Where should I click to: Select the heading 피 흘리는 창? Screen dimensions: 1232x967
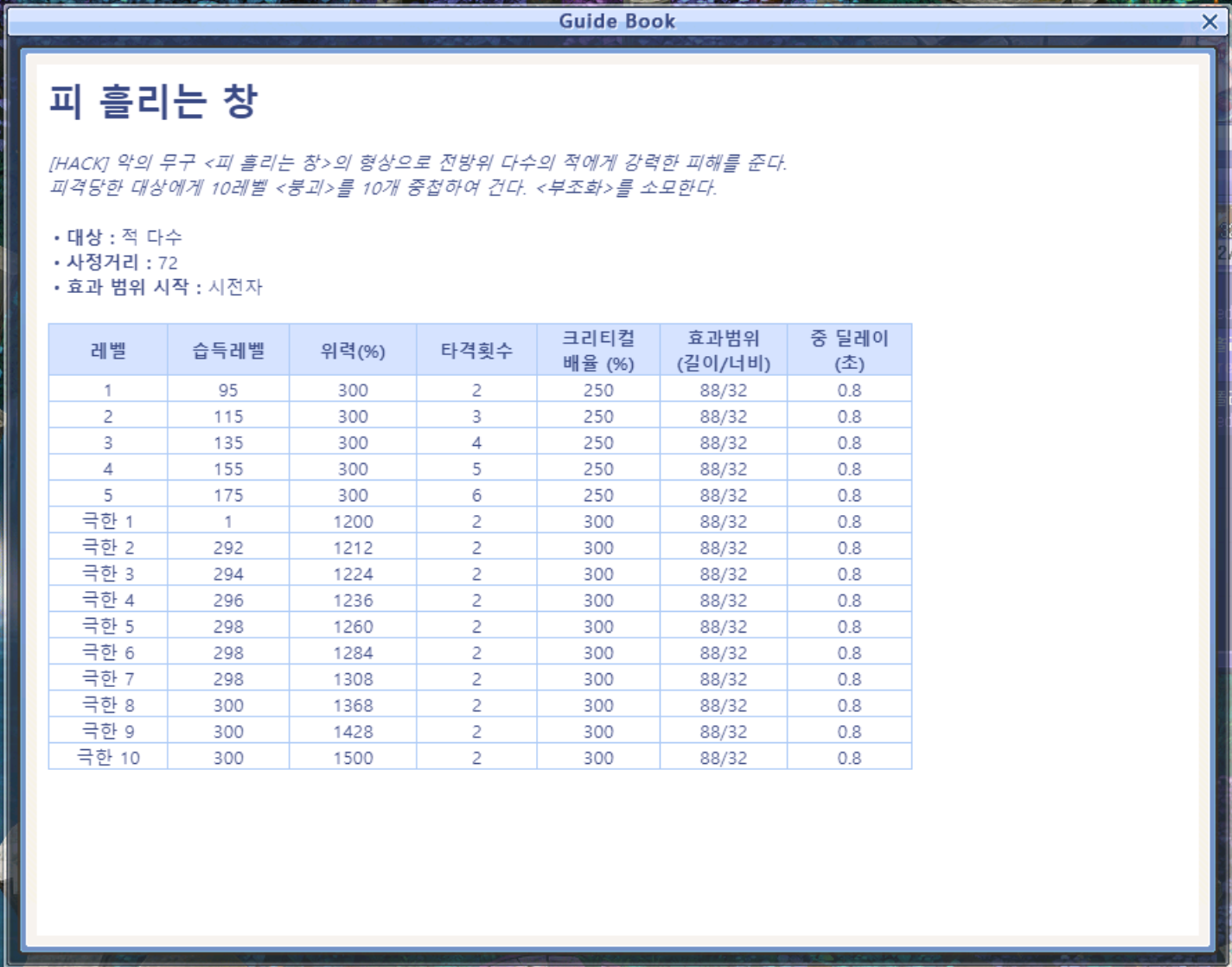coord(153,101)
